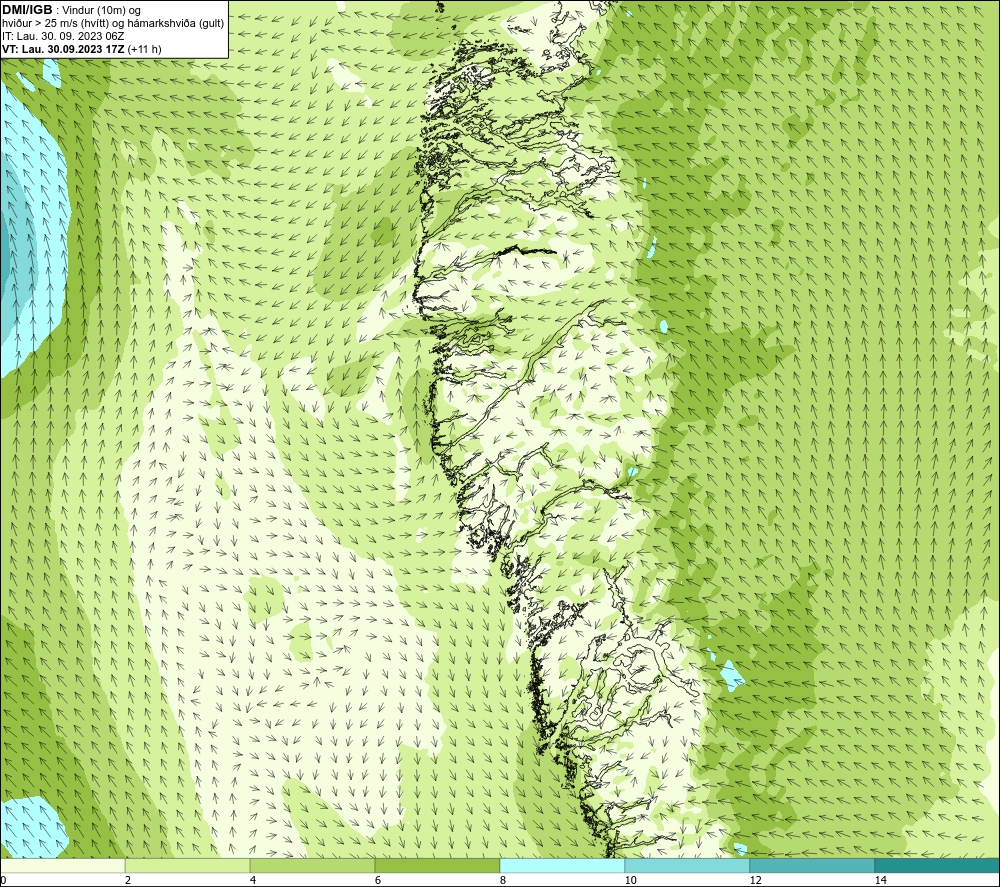This screenshot has height=887, width=1000.
Task: Click the scale label '10'
Action: [630, 880]
